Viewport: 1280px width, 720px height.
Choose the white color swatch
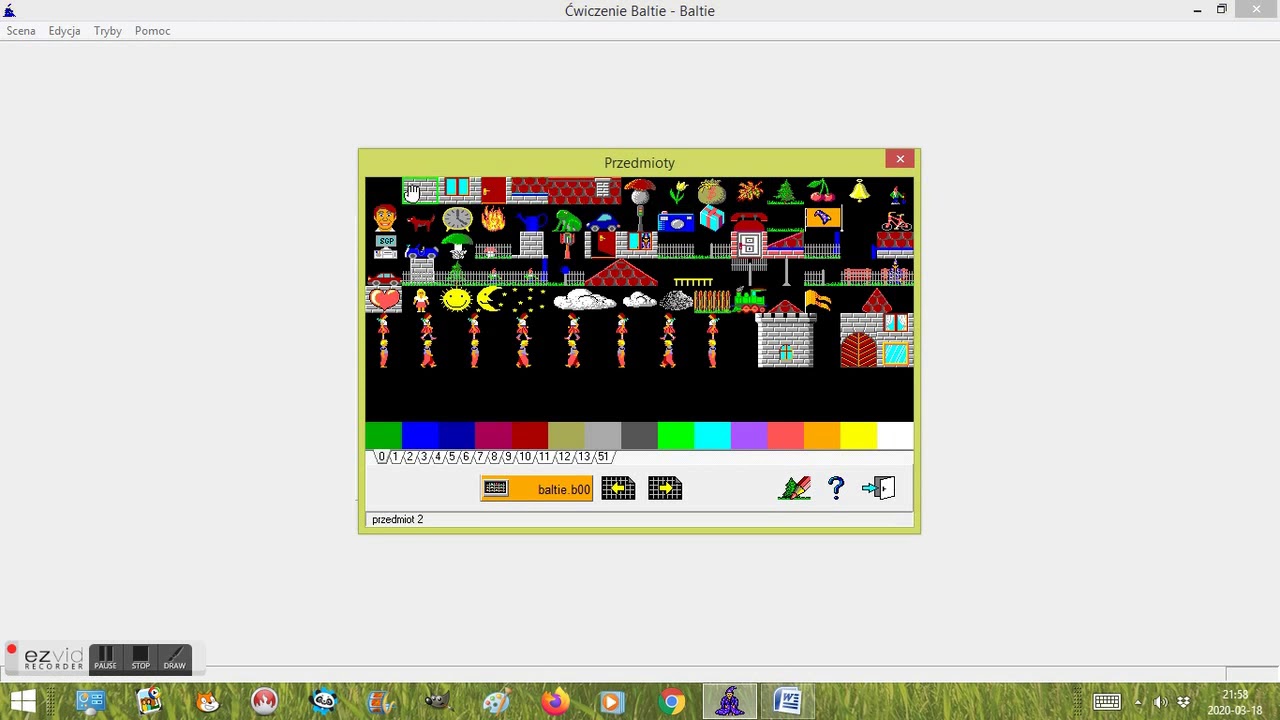click(x=895, y=435)
